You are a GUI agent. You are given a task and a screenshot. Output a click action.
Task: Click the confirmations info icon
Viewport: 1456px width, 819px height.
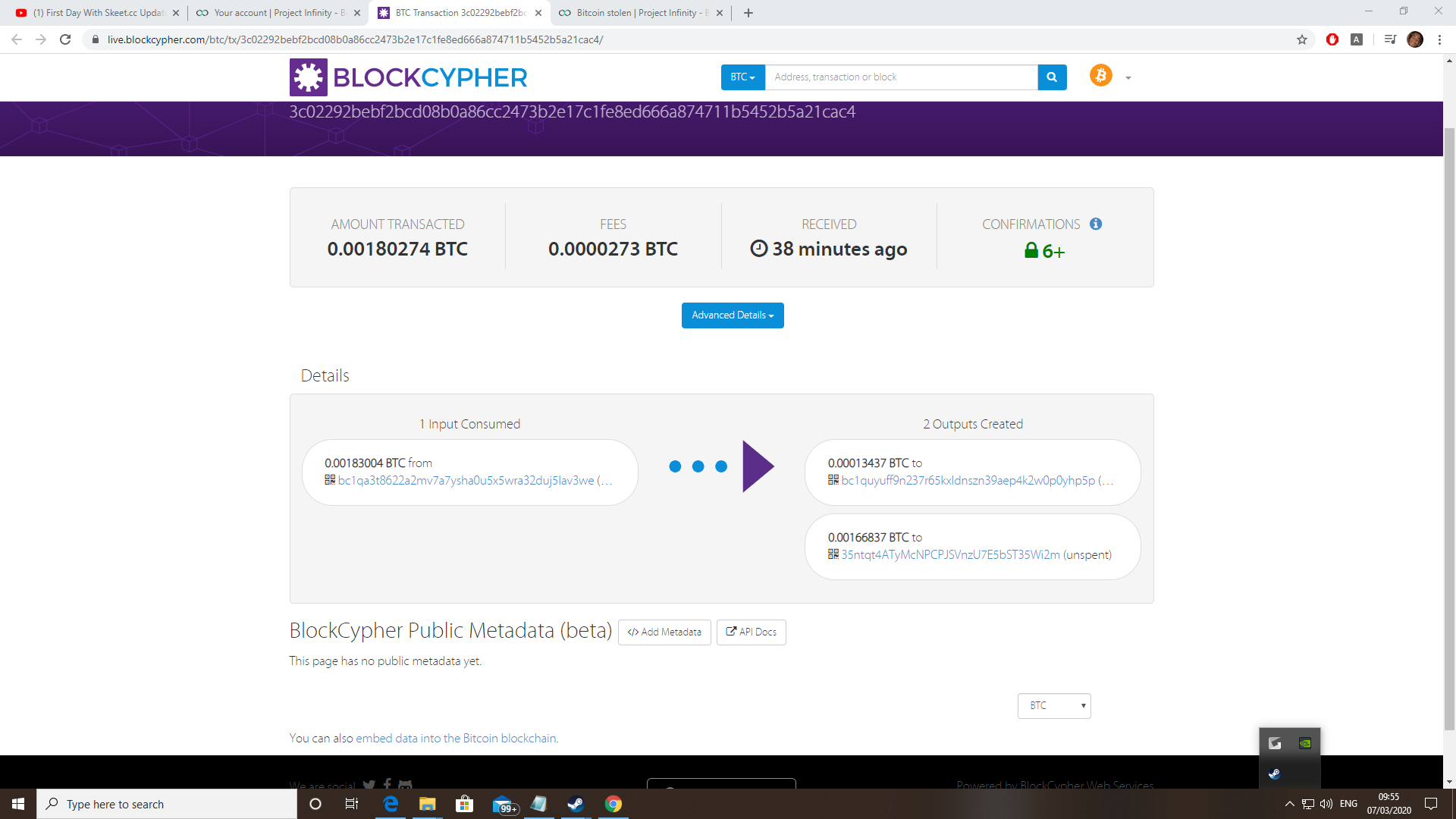(x=1096, y=224)
